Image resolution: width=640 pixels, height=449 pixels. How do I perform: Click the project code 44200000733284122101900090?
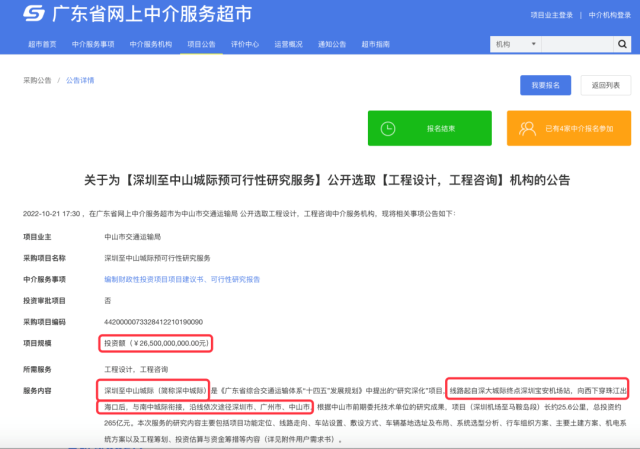point(153,322)
